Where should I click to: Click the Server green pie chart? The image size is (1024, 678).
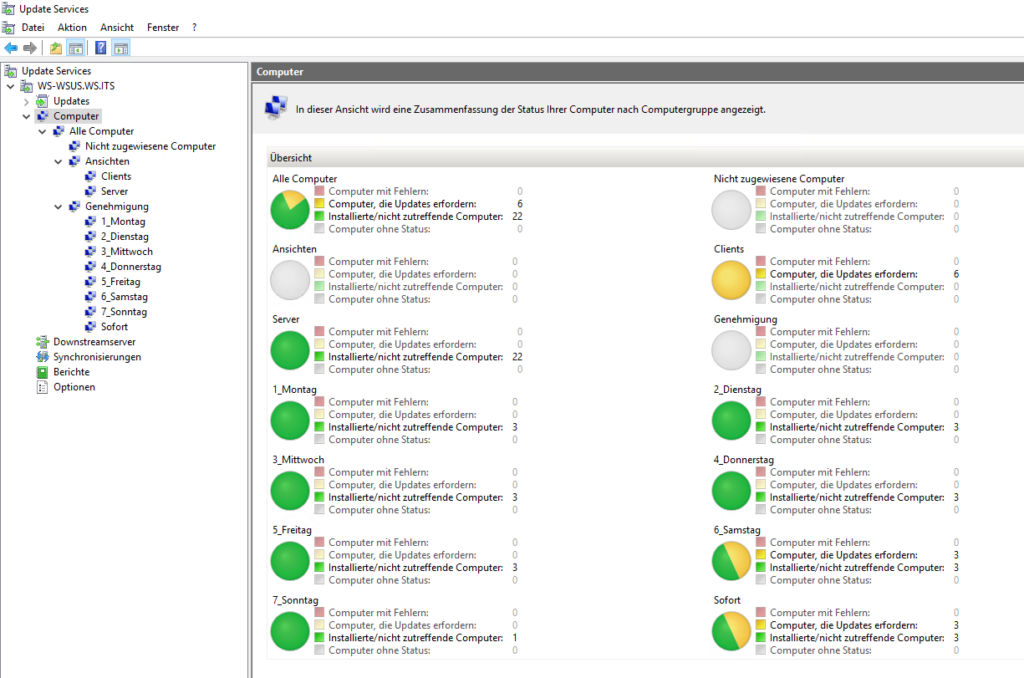pos(290,350)
